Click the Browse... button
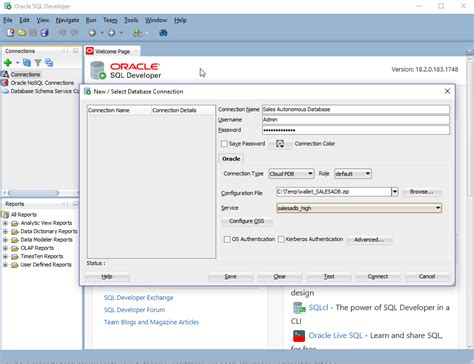Image resolution: width=474 pixels, height=364 pixels. pyautogui.click(x=422, y=192)
